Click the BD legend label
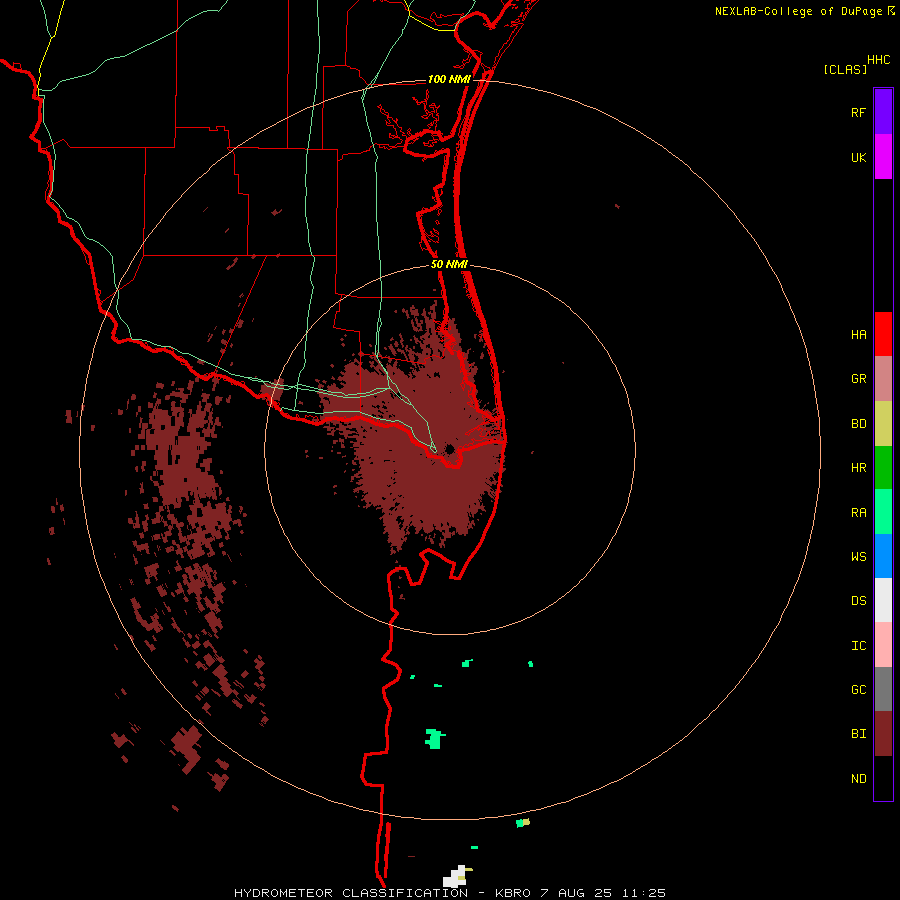This screenshot has height=900, width=900. [x=858, y=424]
